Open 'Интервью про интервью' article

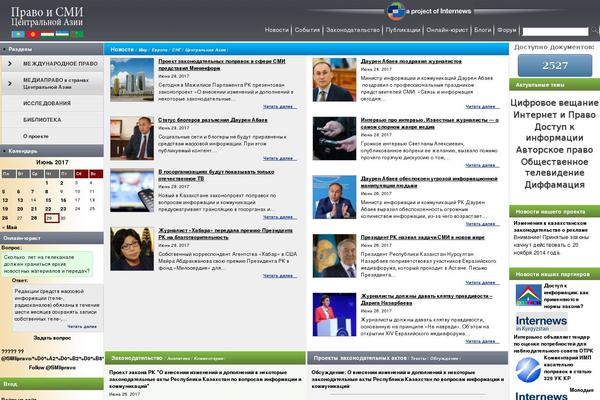[x=429, y=123]
